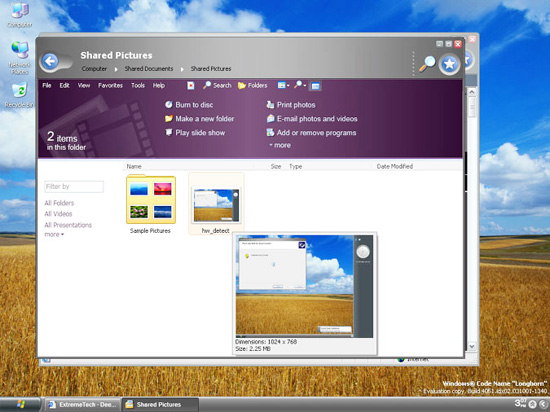This screenshot has height=412, width=550.
Task: Go back with the round blue arrow button
Action: coord(50,62)
